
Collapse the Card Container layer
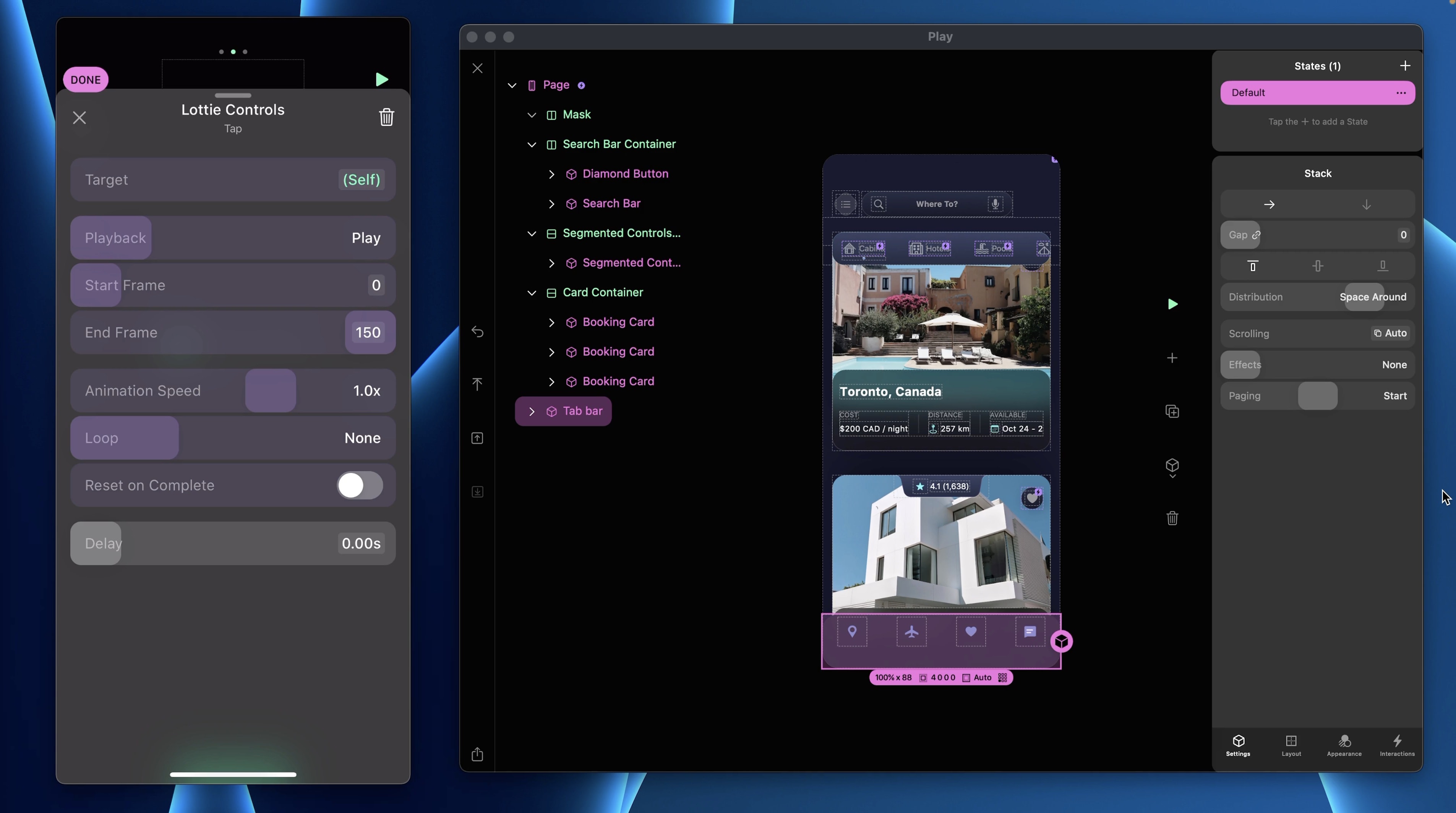[x=531, y=293]
